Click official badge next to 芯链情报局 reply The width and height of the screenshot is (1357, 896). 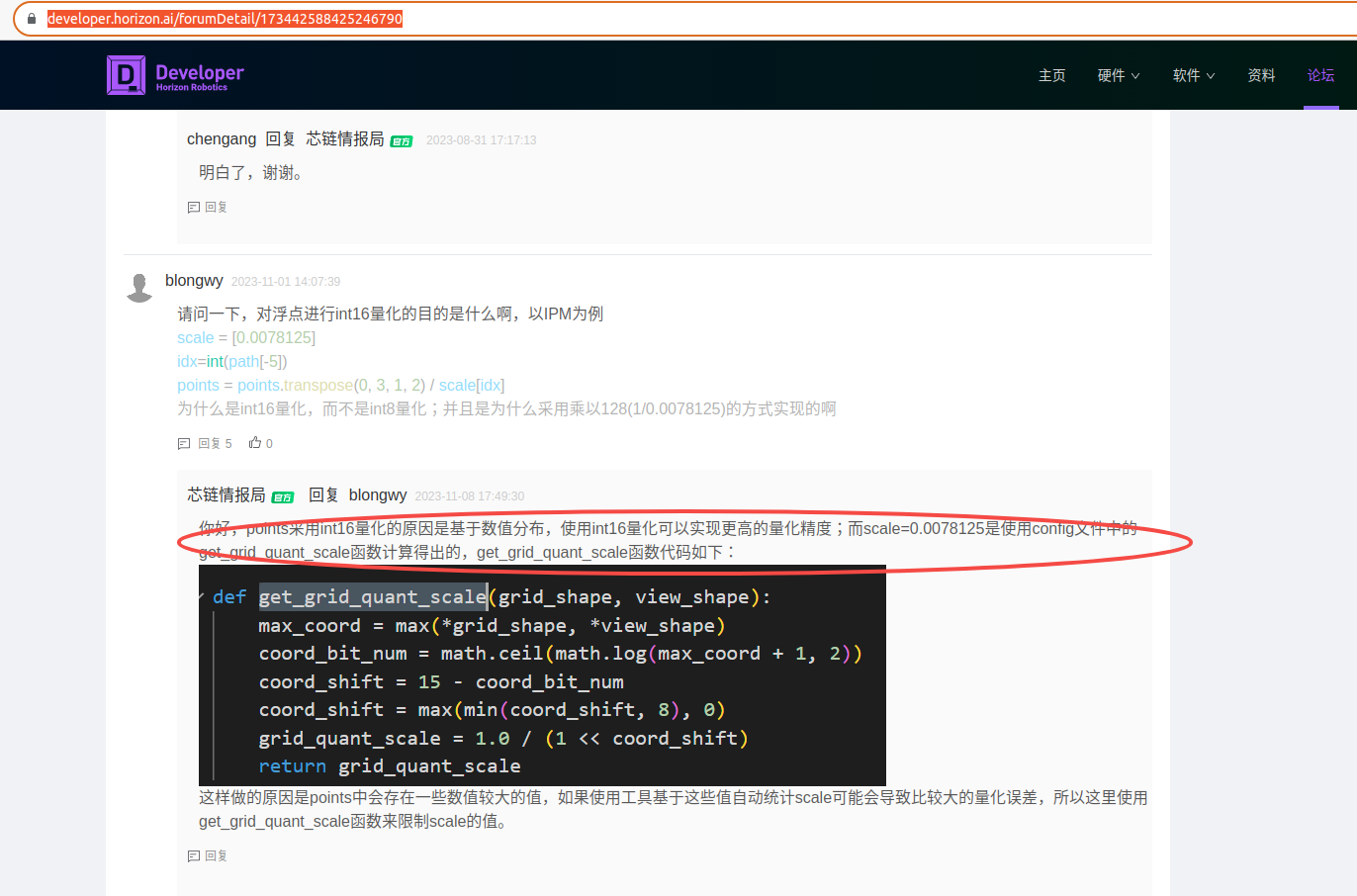coord(283,497)
